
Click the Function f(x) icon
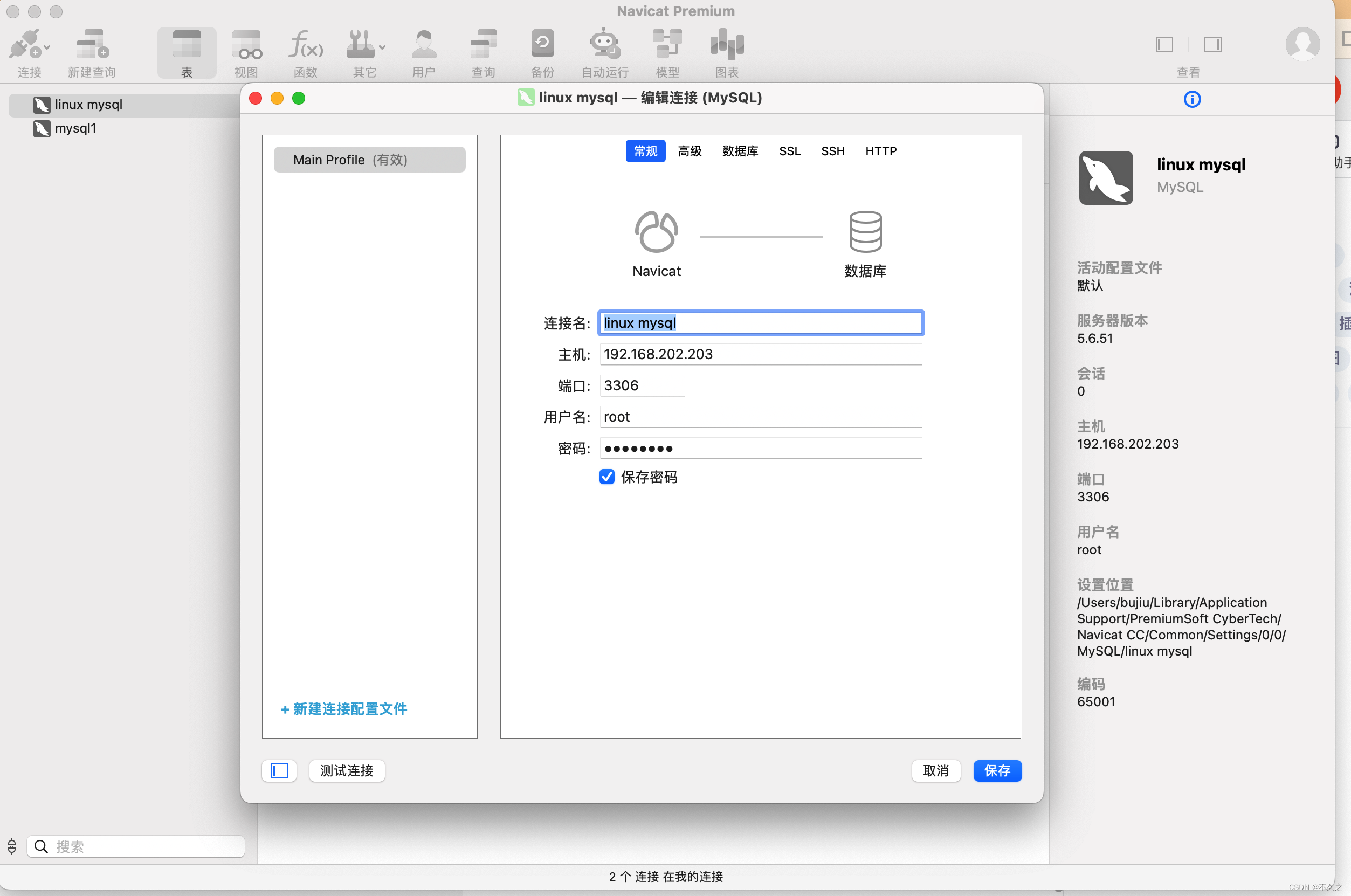click(x=306, y=44)
